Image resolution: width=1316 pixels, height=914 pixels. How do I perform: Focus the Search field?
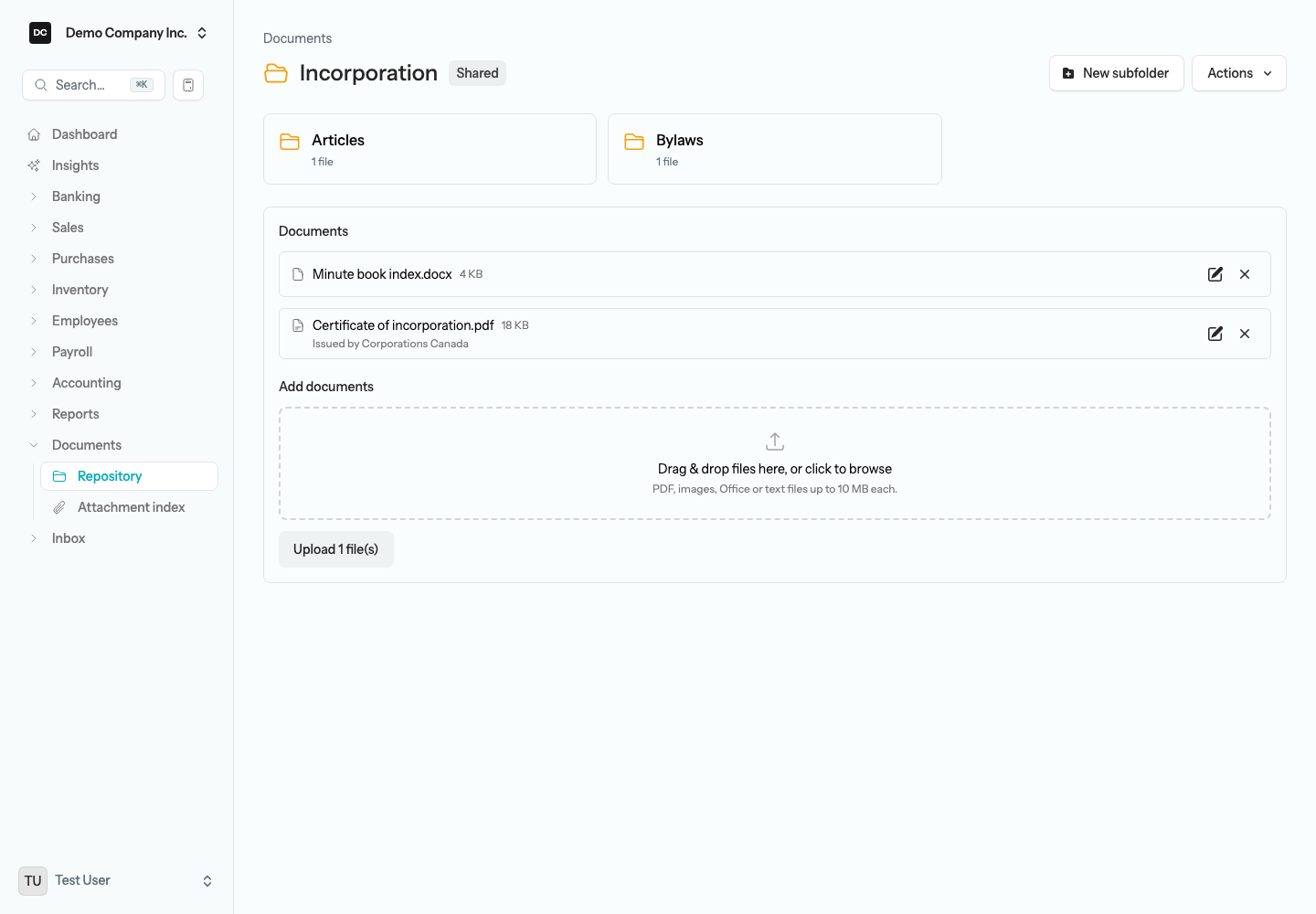coord(93,85)
